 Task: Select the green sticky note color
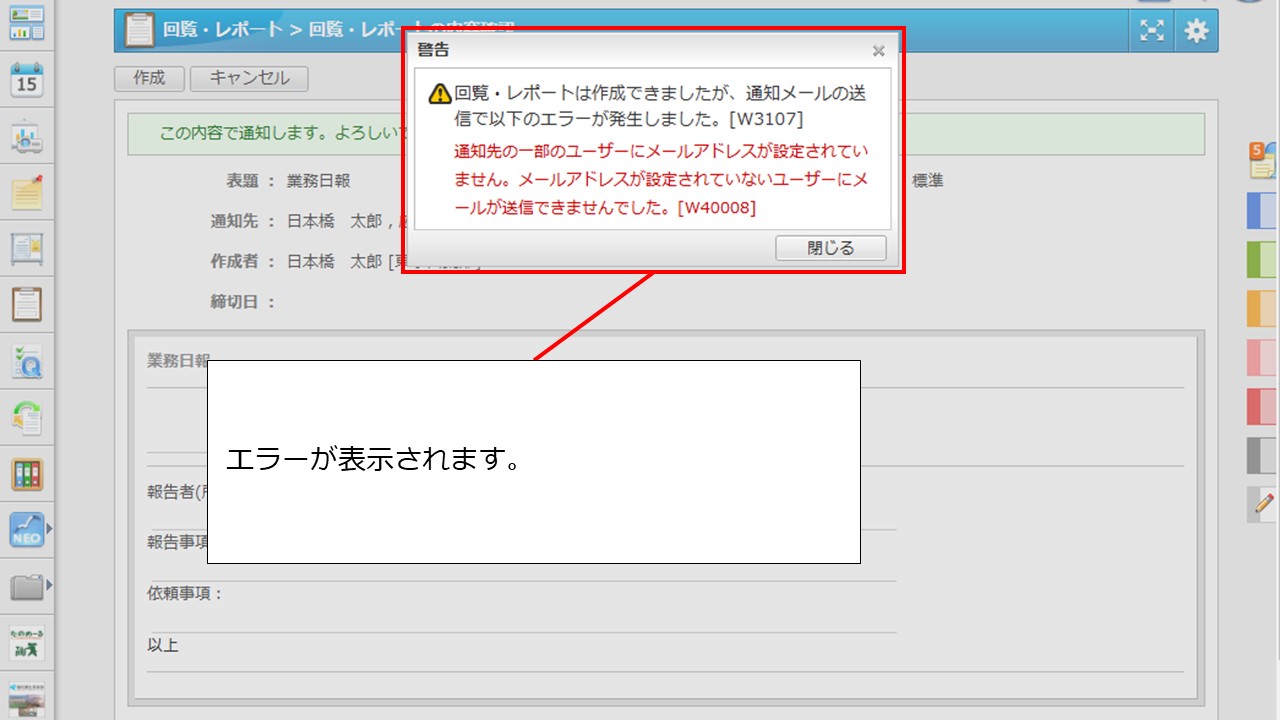point(1262,259)
